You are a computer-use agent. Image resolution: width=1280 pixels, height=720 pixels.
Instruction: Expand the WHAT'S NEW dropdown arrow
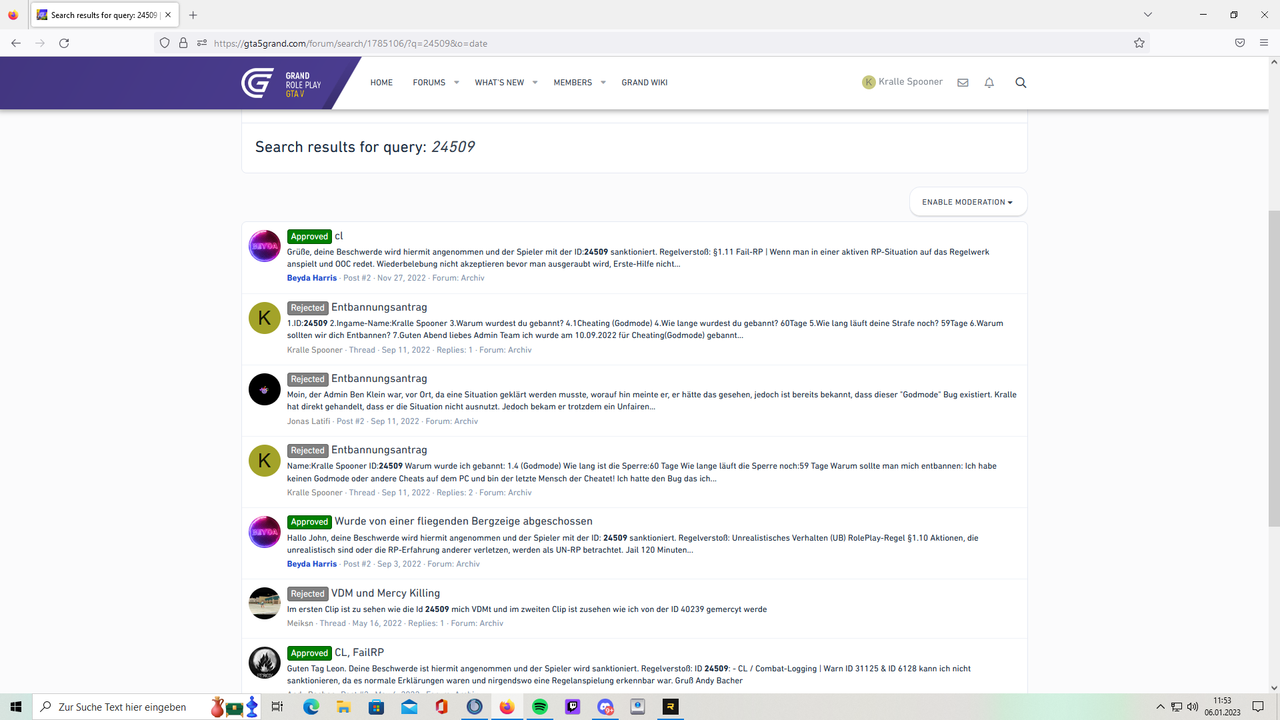point(535,83)
